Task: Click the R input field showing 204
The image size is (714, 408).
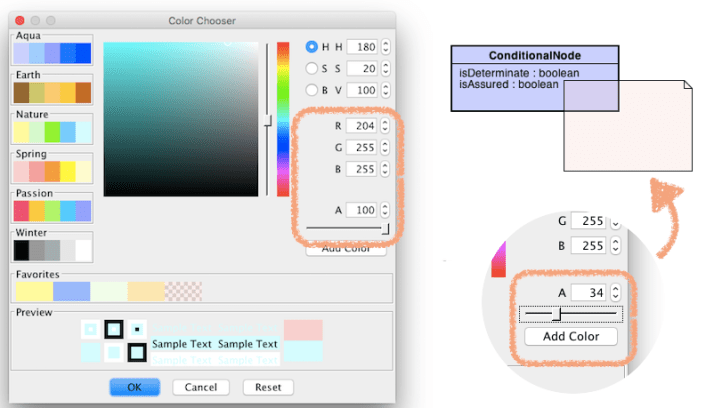Action: (362, 127)
